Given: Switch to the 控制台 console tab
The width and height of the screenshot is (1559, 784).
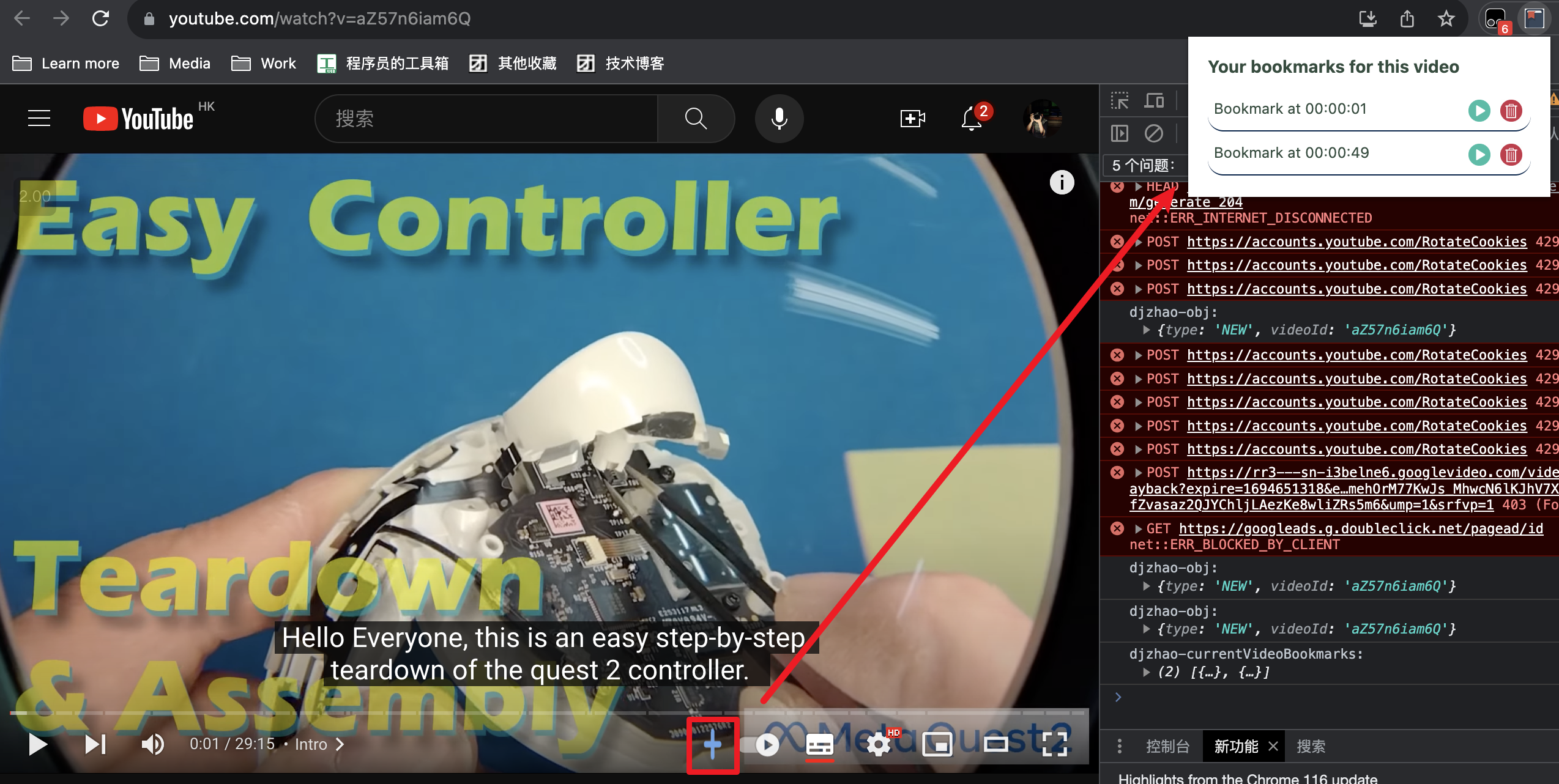Looking at the screenshot, I should [x=1167, y=746].
